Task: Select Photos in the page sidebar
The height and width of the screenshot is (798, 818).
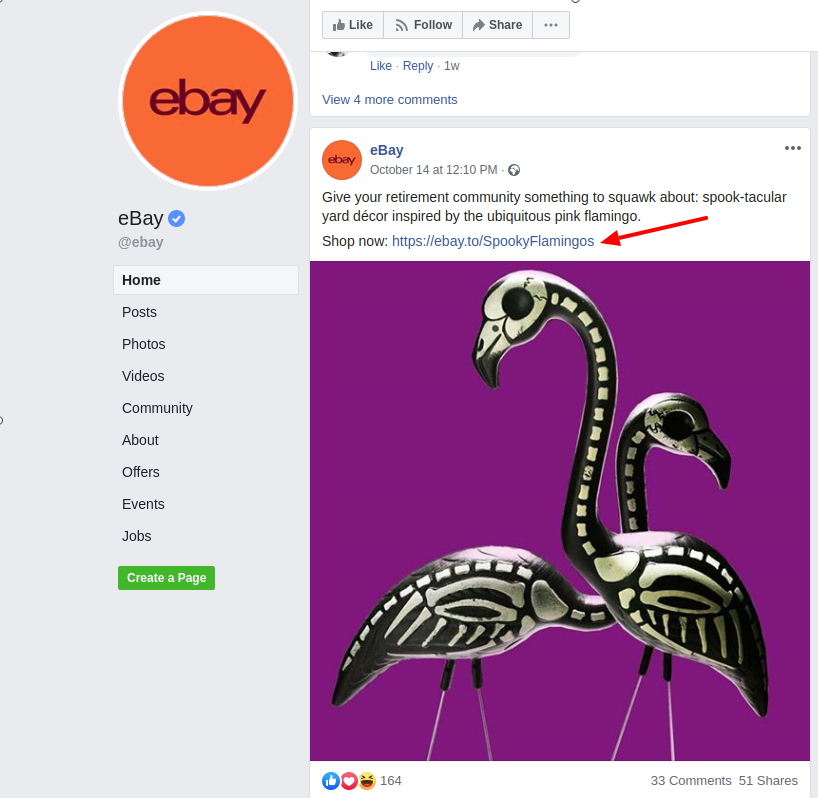Action: (x=143, y=344)
